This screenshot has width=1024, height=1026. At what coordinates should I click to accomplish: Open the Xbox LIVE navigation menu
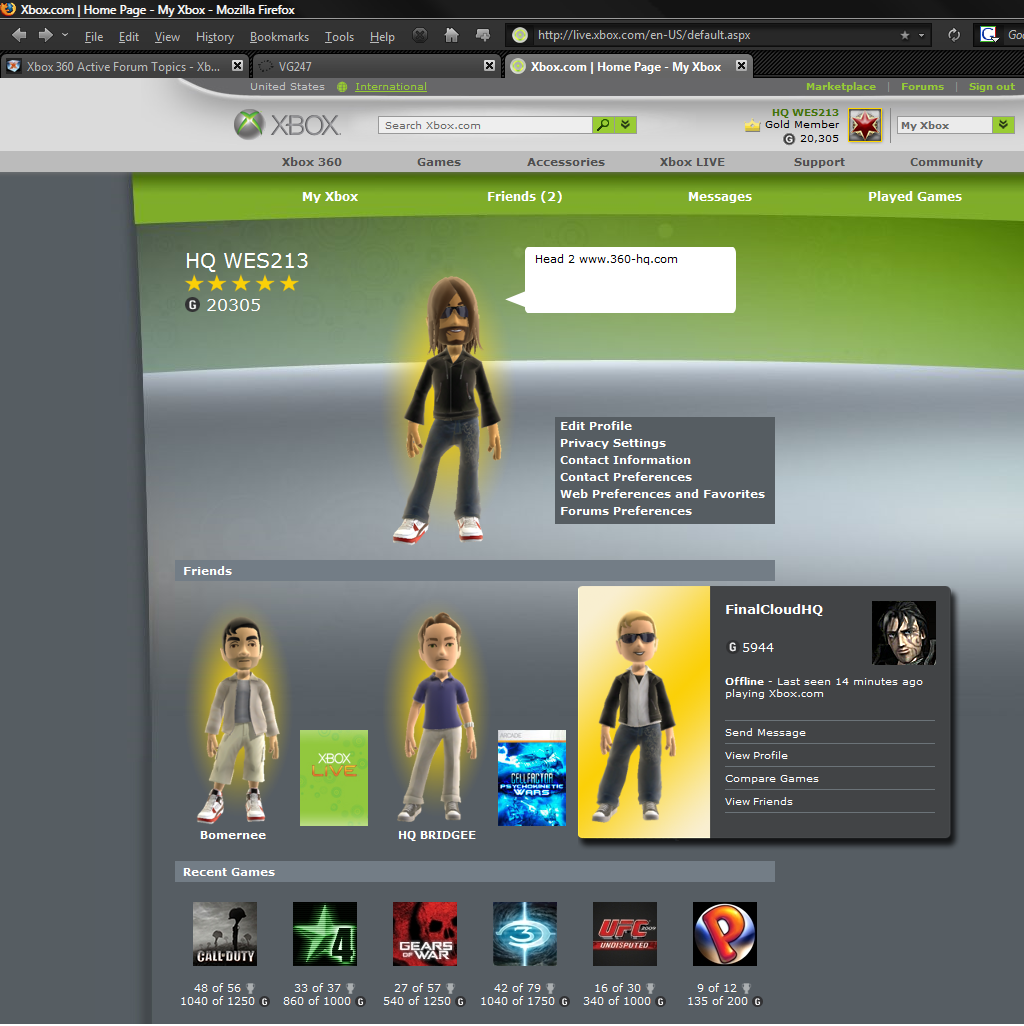(692, 162)
